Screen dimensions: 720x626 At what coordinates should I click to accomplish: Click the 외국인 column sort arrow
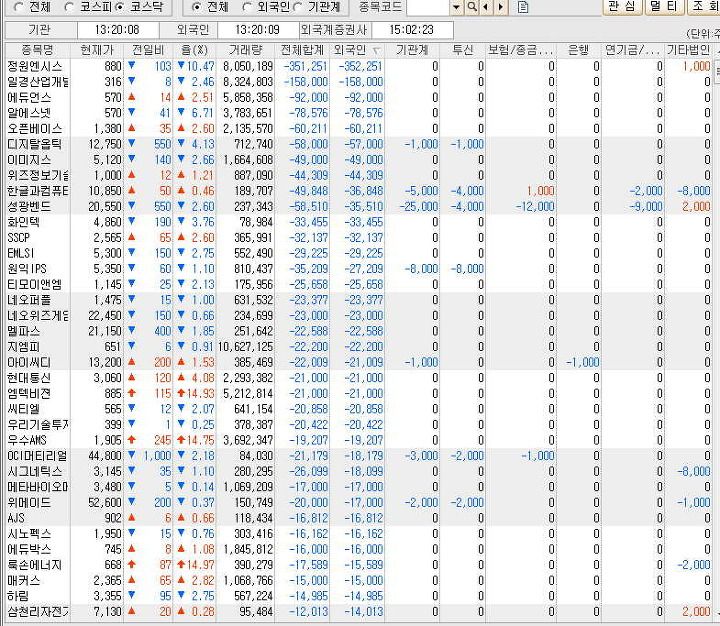(377, 50)
